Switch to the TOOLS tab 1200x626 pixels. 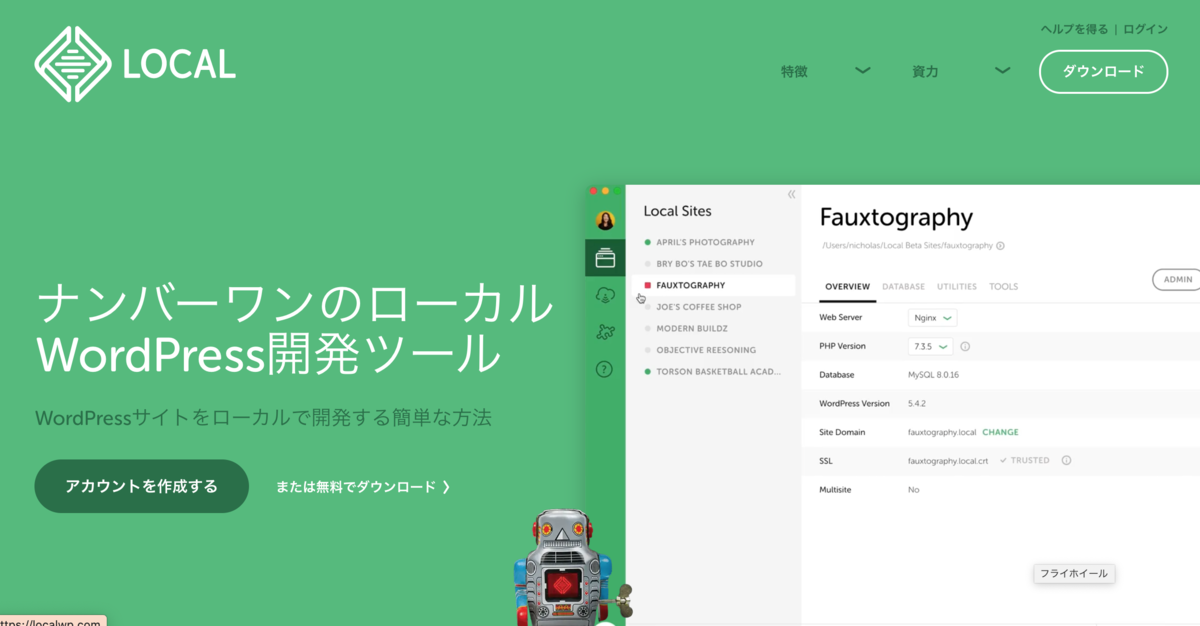click(x=1003, y=287)
